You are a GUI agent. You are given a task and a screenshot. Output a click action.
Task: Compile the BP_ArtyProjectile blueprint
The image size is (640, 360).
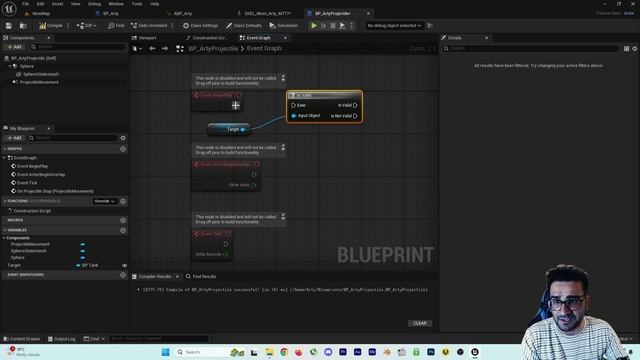[51, 26]
